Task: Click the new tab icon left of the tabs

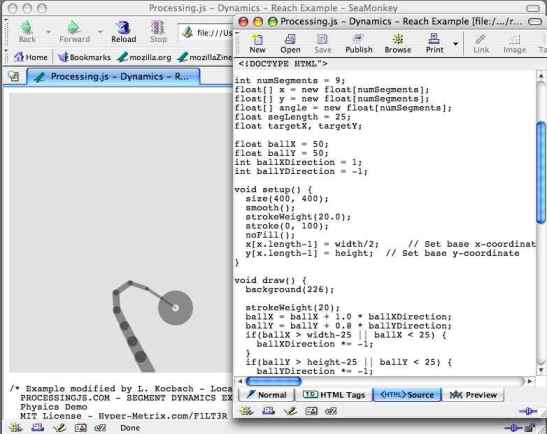Action: click(14, 76)
